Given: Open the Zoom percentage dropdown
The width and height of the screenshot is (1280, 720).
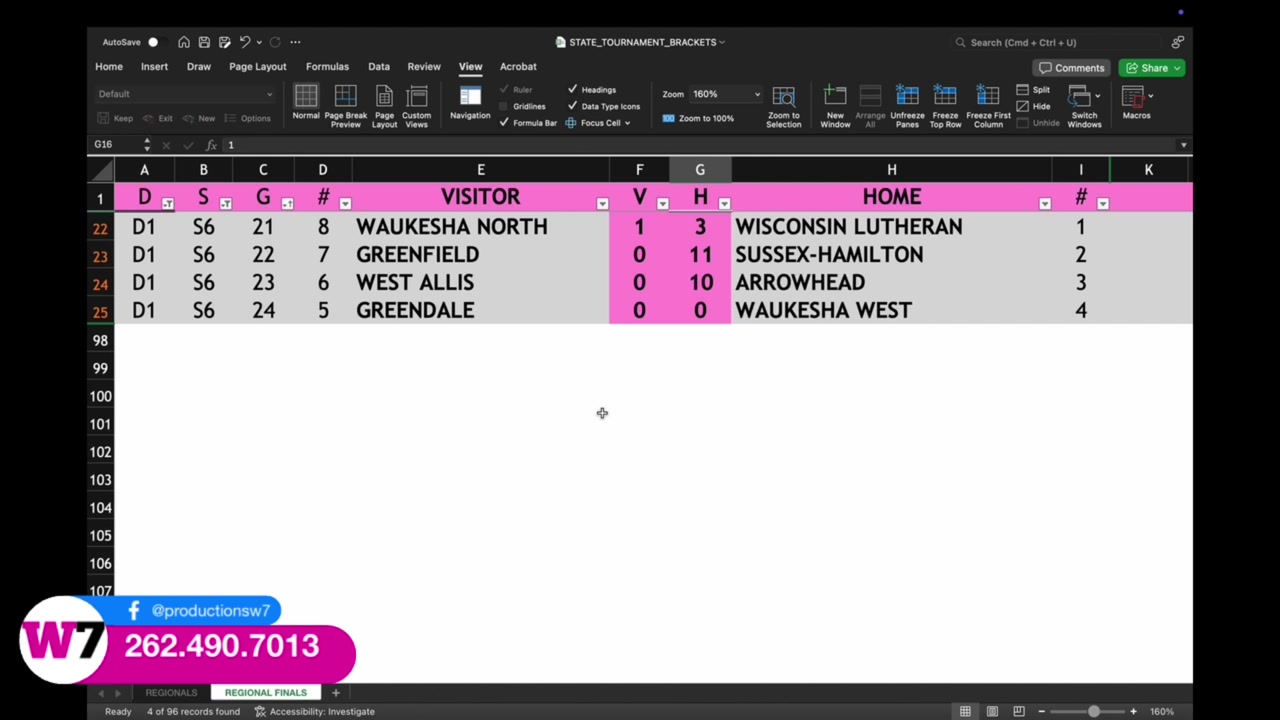Looking at the screenshot, I should pyautogui.click(x=756, y=93).
